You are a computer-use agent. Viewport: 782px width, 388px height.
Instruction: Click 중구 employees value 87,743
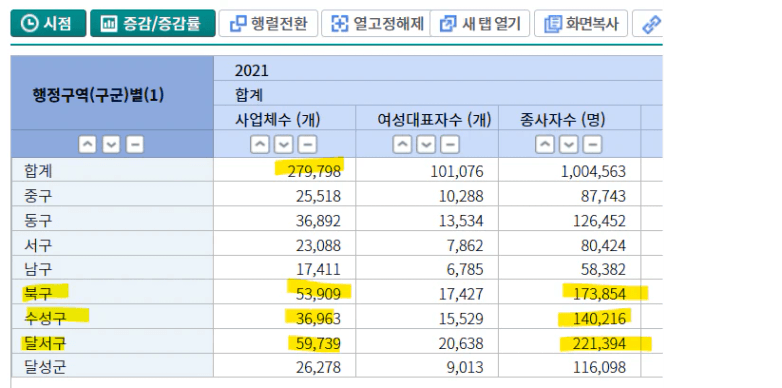(x=603, y=195)
